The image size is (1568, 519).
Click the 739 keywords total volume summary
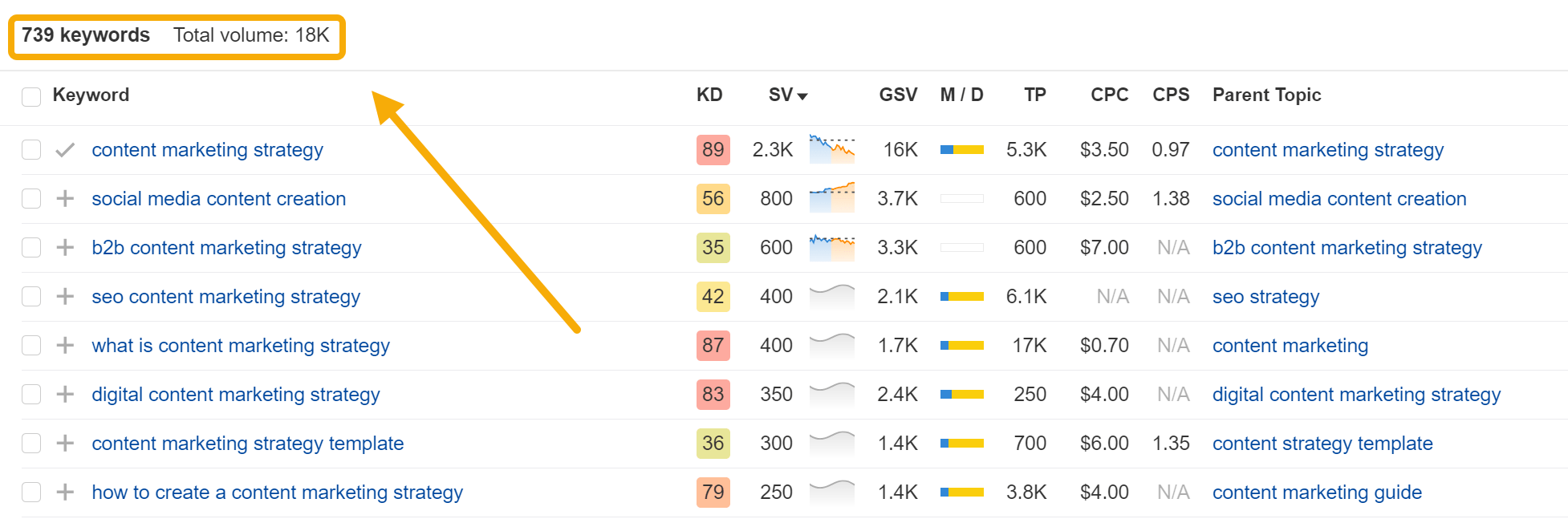(x=176, y=36)
